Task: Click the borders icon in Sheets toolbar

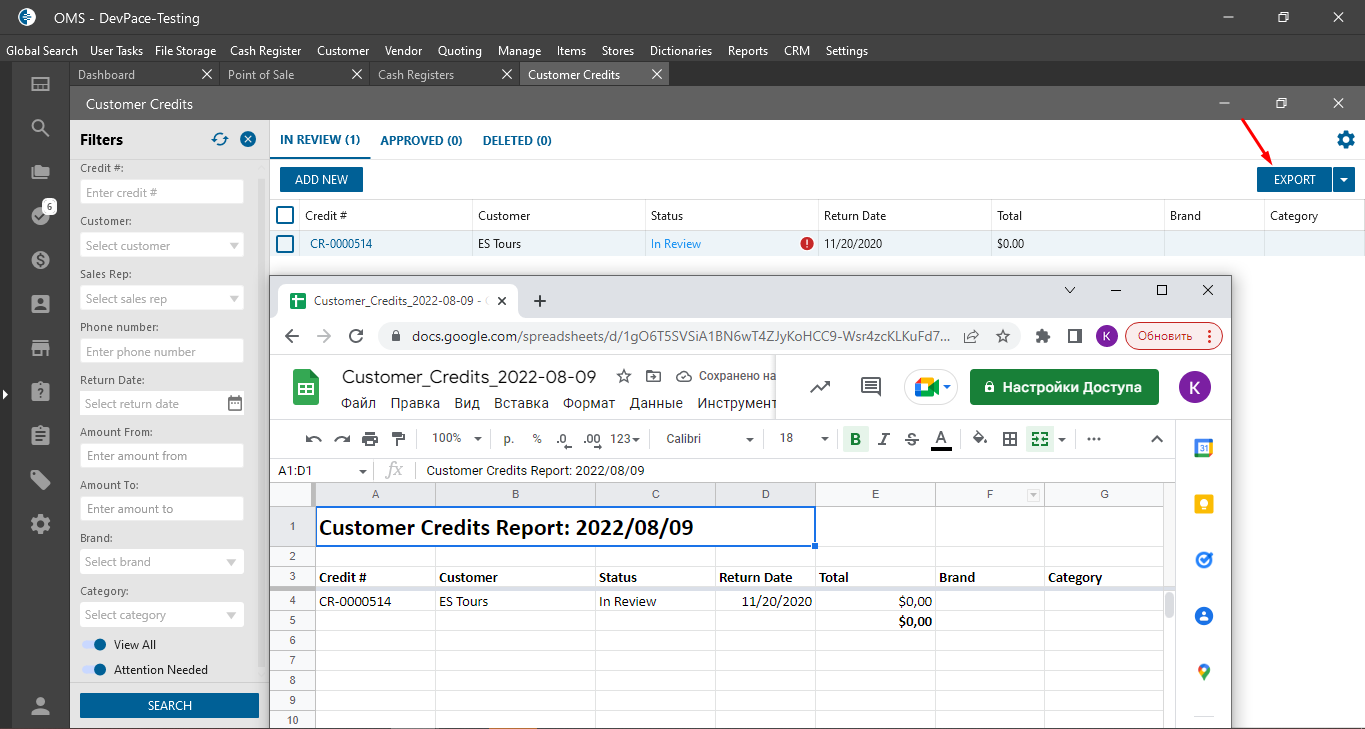Action: [1010, 439]
